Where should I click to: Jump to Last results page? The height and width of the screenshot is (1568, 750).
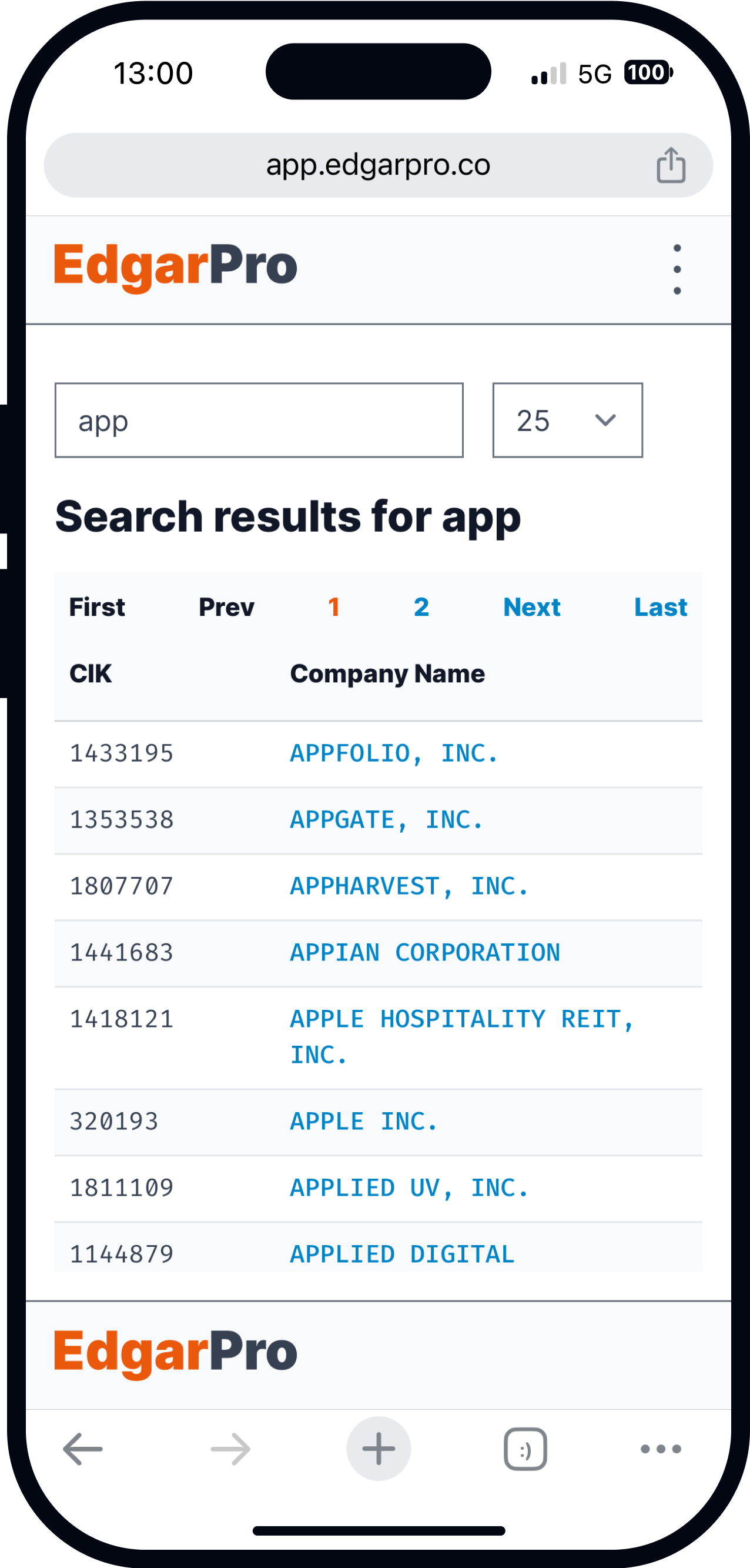(661, 607)
